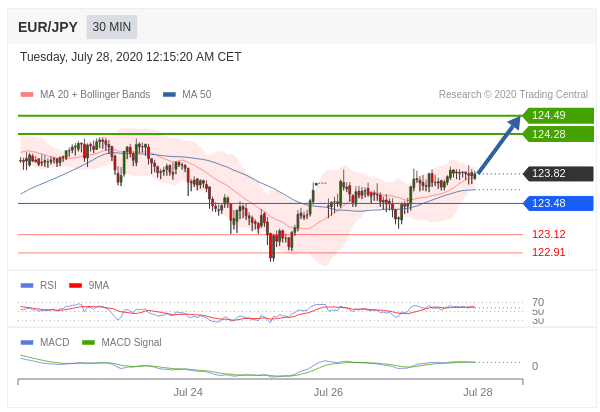Click the black 123.82 current price tag
Screen dimensions: 600x412
point(558,173)
